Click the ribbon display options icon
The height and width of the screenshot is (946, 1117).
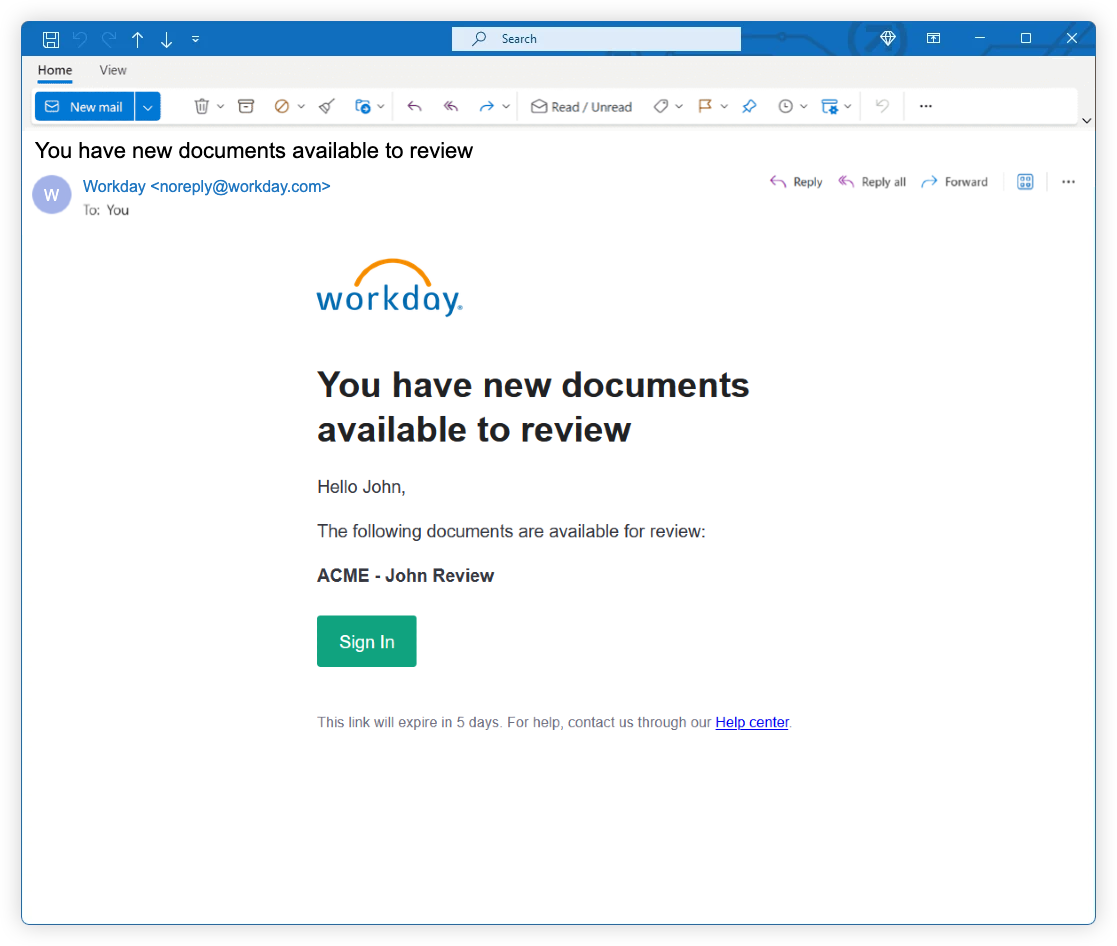click(933, 38)
